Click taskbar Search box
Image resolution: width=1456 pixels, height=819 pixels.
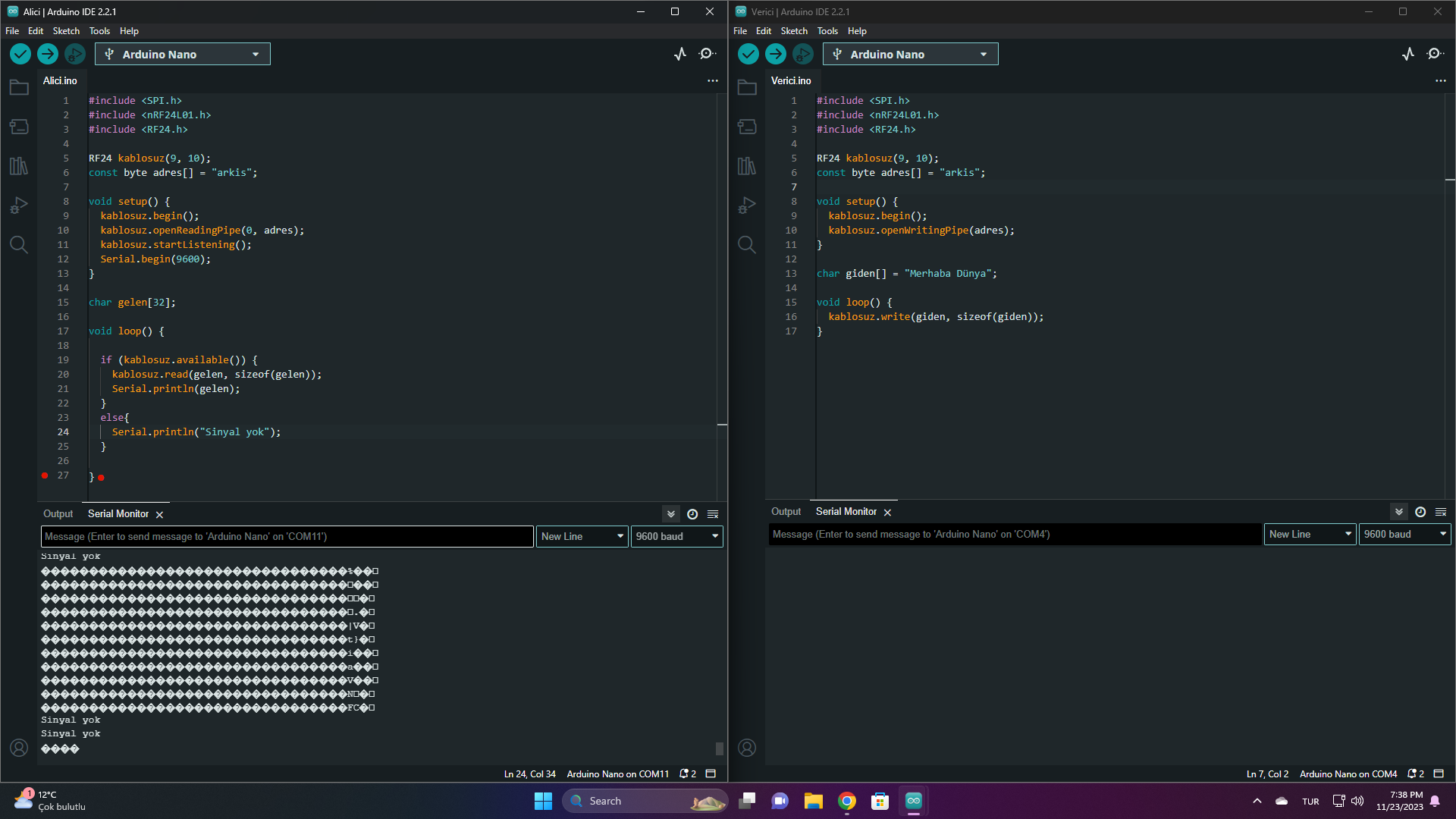click(x=645, y=801)
